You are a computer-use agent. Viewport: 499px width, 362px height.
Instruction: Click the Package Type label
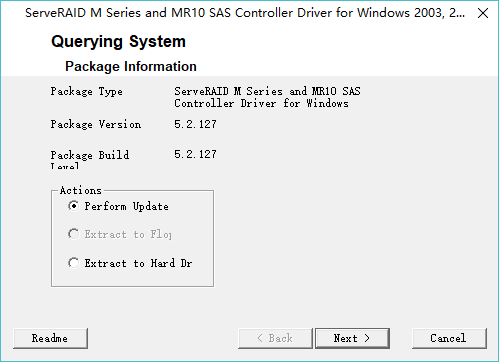(87, 92)
